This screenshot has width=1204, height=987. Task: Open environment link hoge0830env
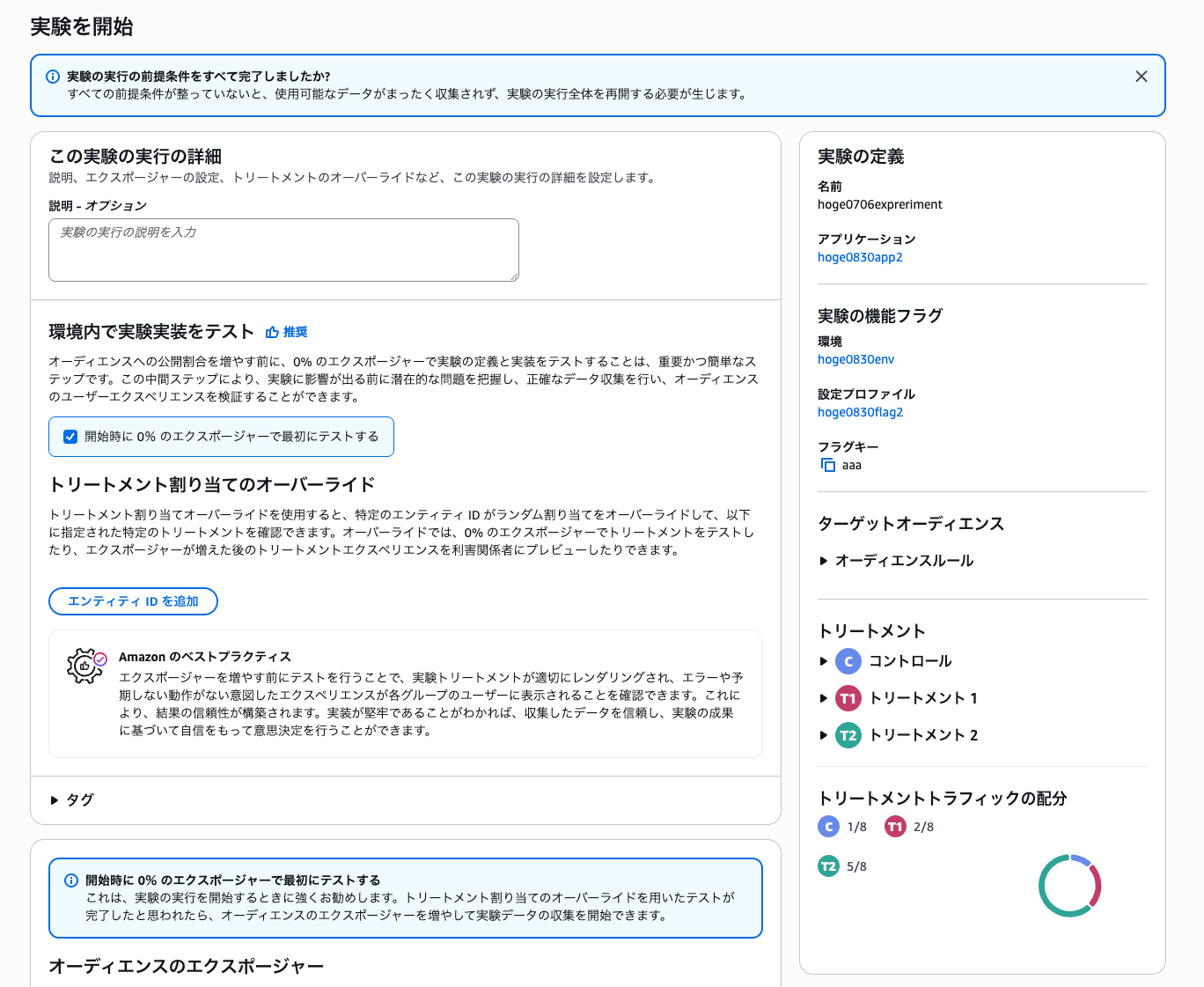click(x=855, y=359)
